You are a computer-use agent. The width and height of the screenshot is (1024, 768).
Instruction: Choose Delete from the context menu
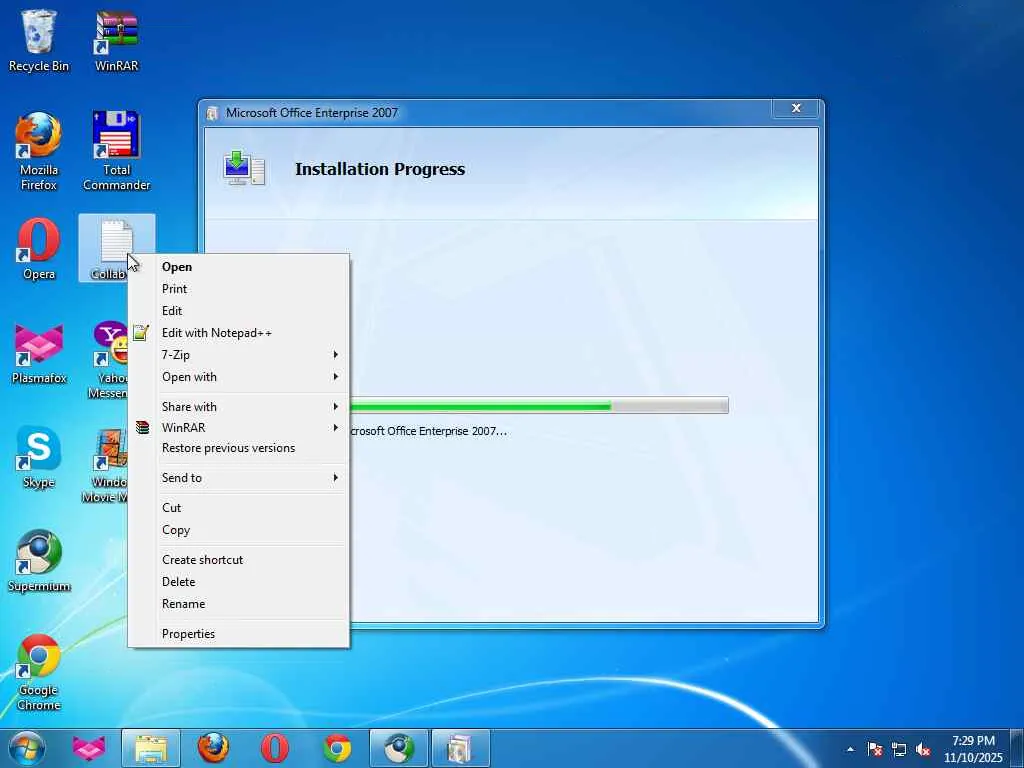(238, 581)
